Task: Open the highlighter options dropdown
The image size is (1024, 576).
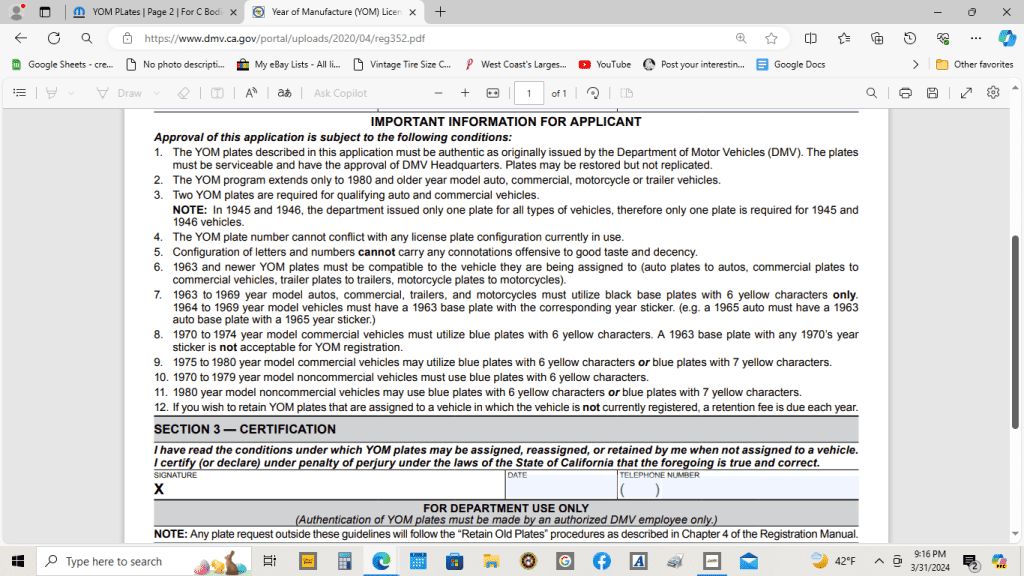Action: 71,92
